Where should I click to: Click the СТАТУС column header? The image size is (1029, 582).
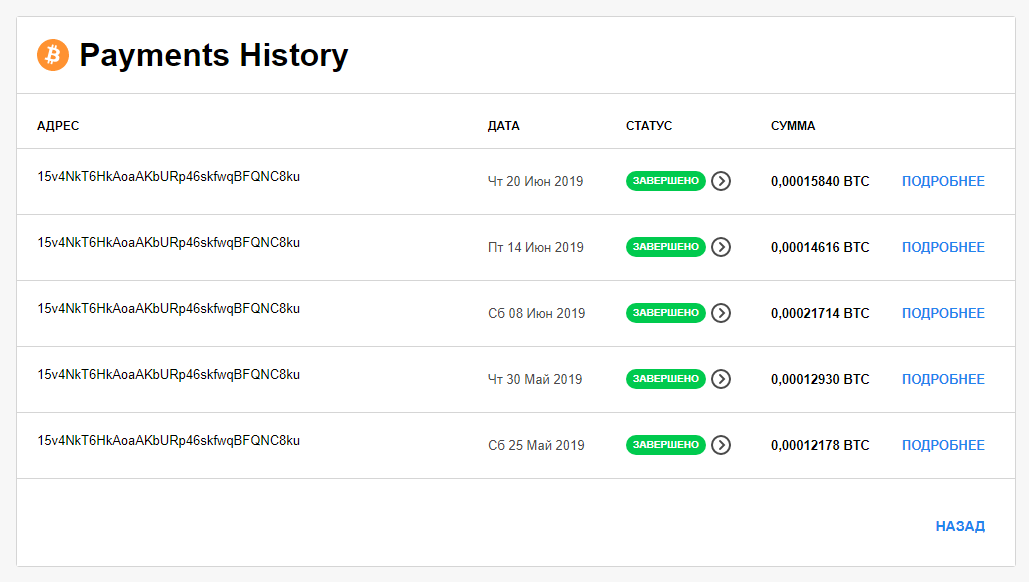click(649, 125)
